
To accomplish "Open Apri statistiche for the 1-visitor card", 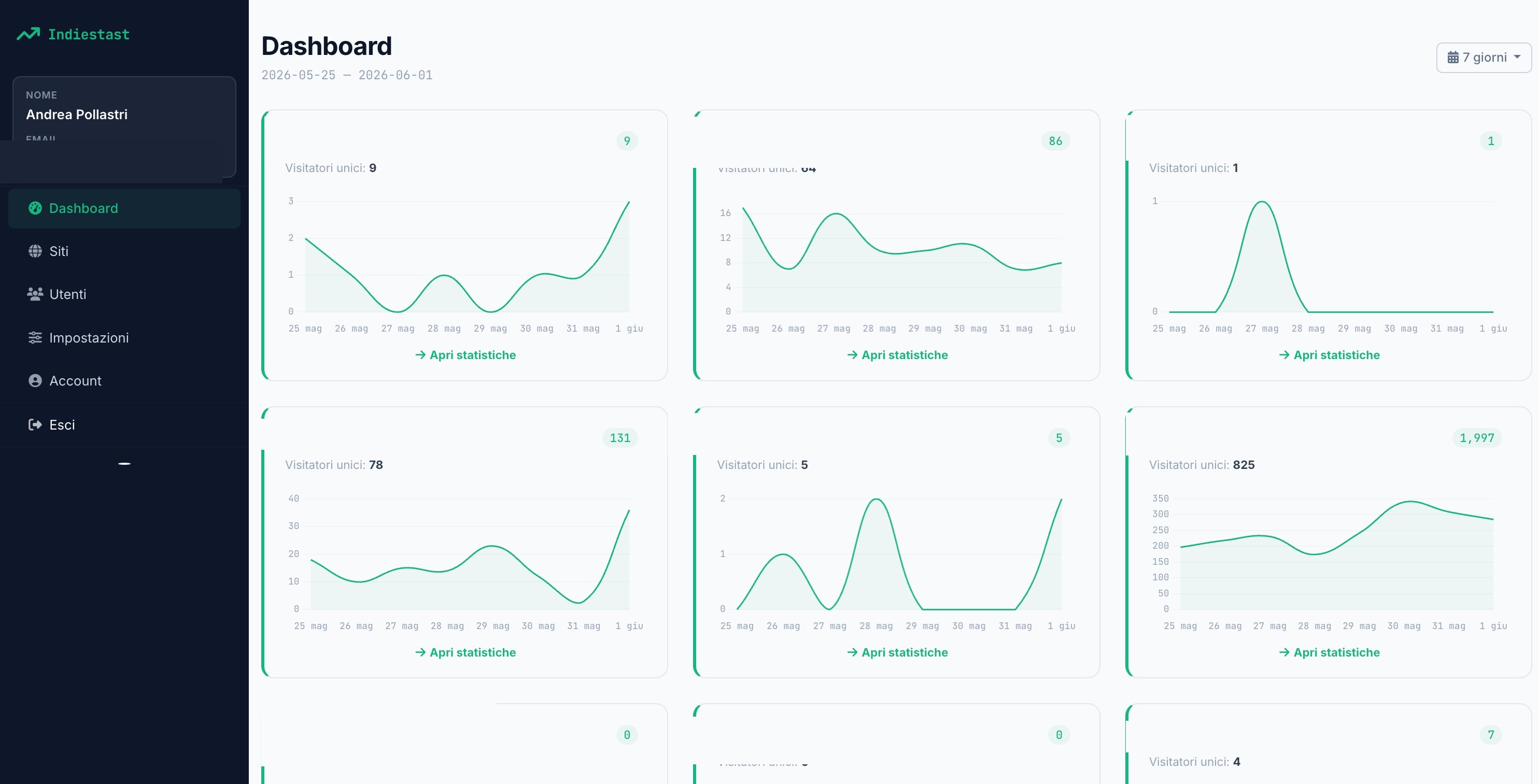I will pos(1329,355).
